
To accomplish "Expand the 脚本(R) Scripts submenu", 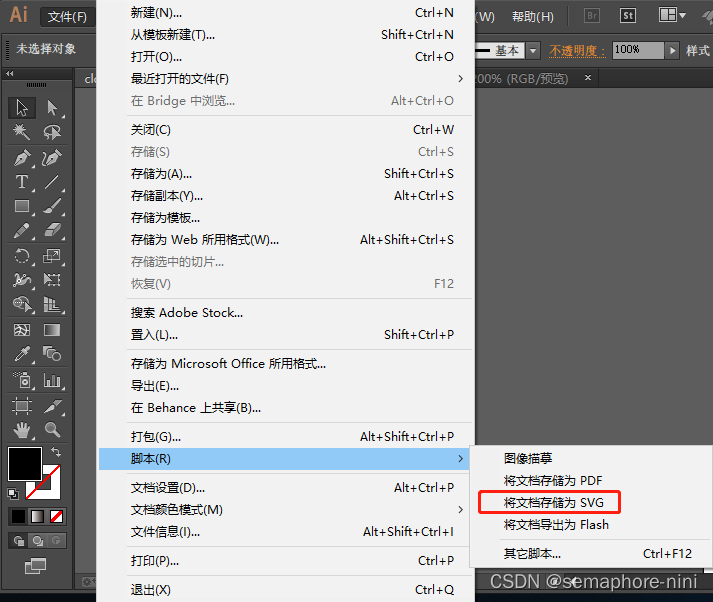I will point(284,459).
